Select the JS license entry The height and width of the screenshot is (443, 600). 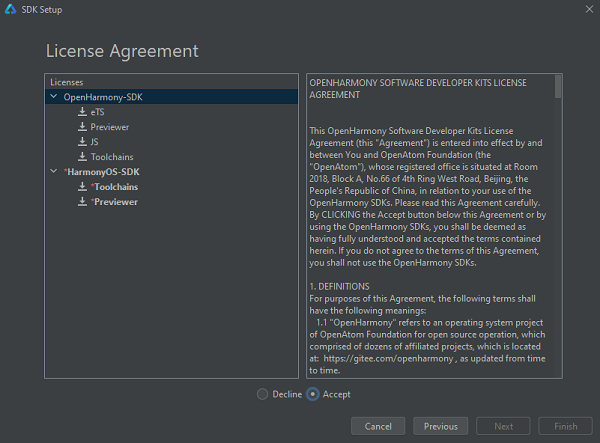point(94,142)
